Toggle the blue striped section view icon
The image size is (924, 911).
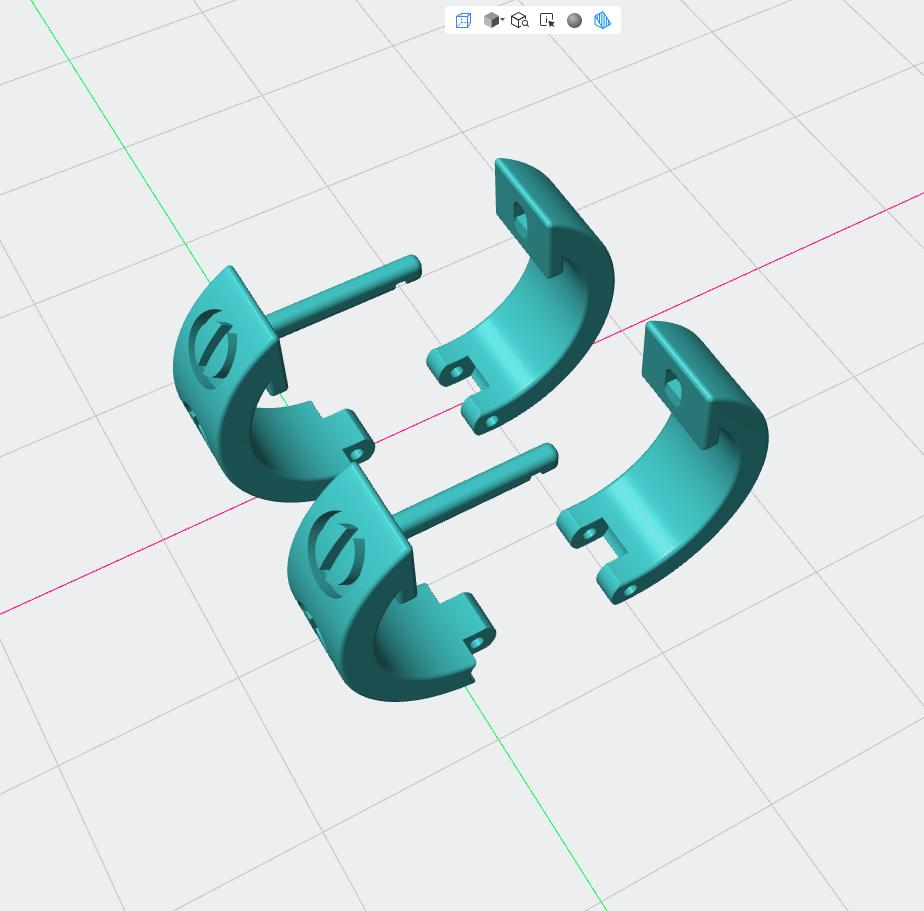602,21
